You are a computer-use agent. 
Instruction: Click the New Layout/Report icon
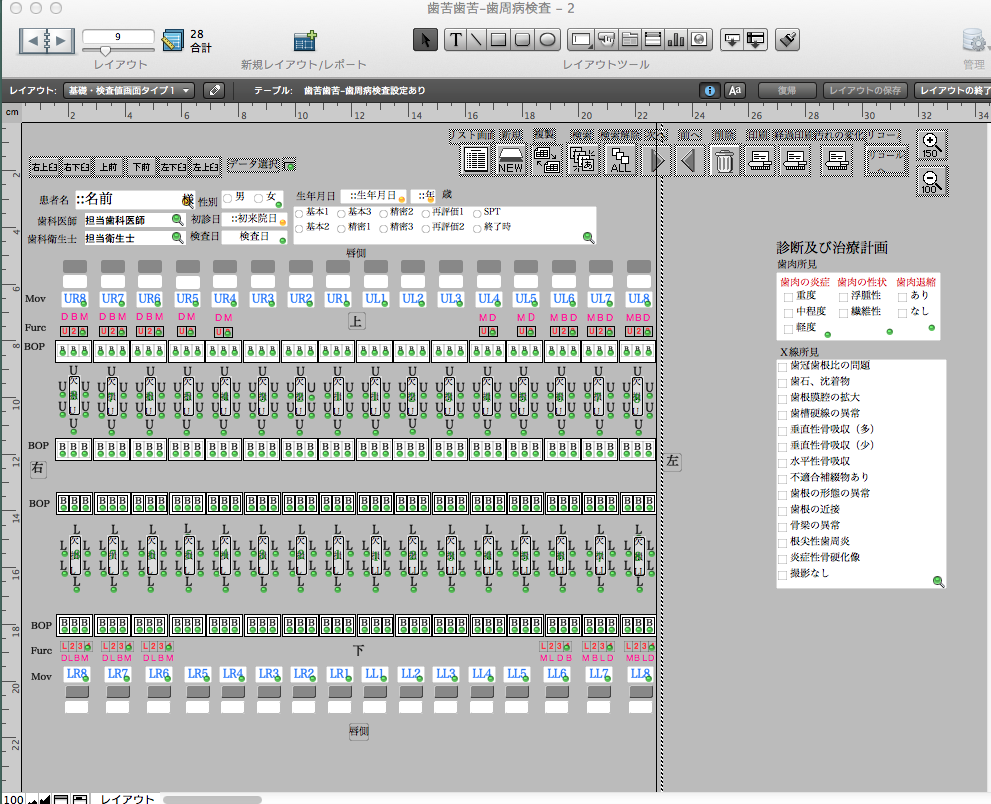pos(305,41)
